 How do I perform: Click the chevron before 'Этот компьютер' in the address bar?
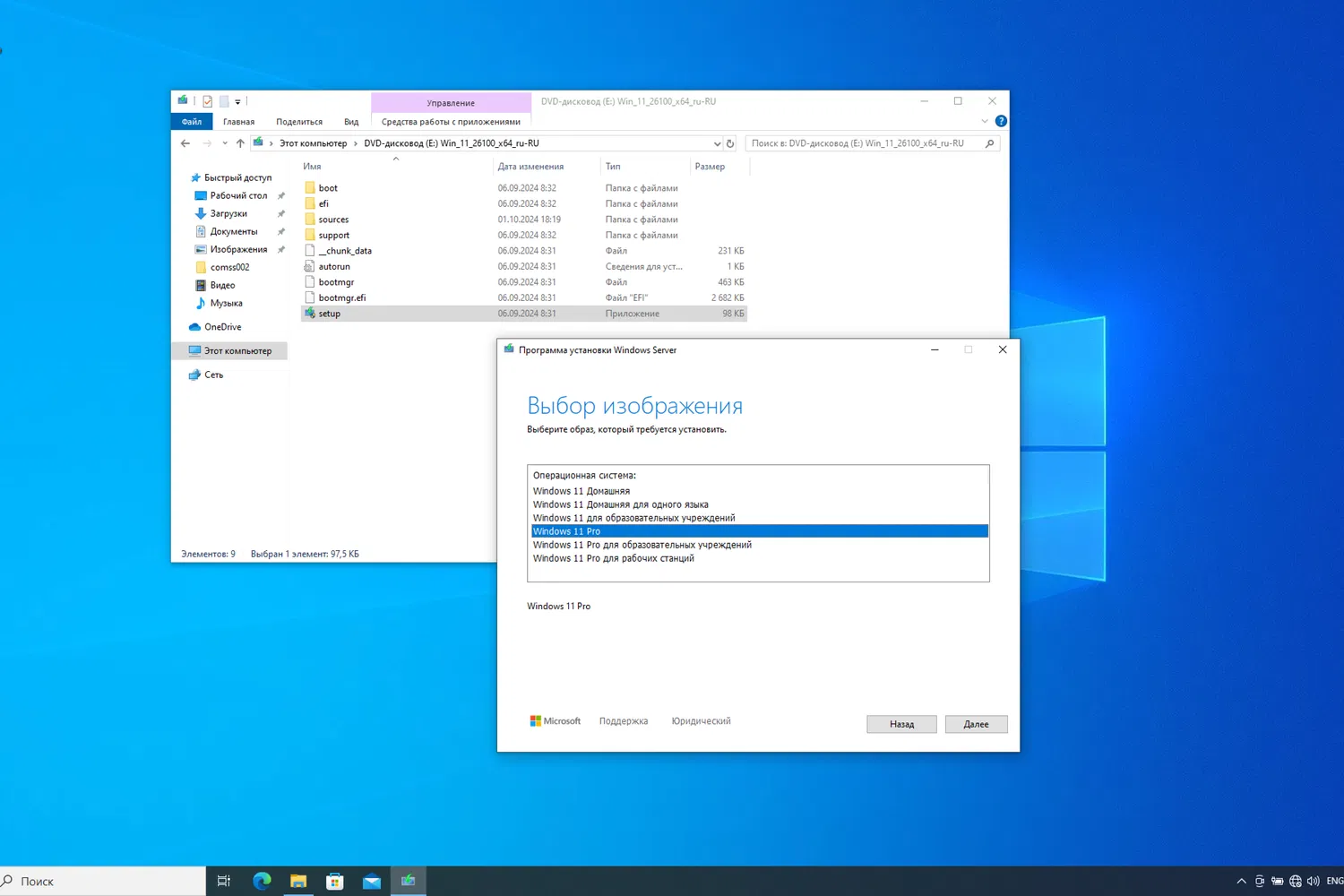(271, 143)
